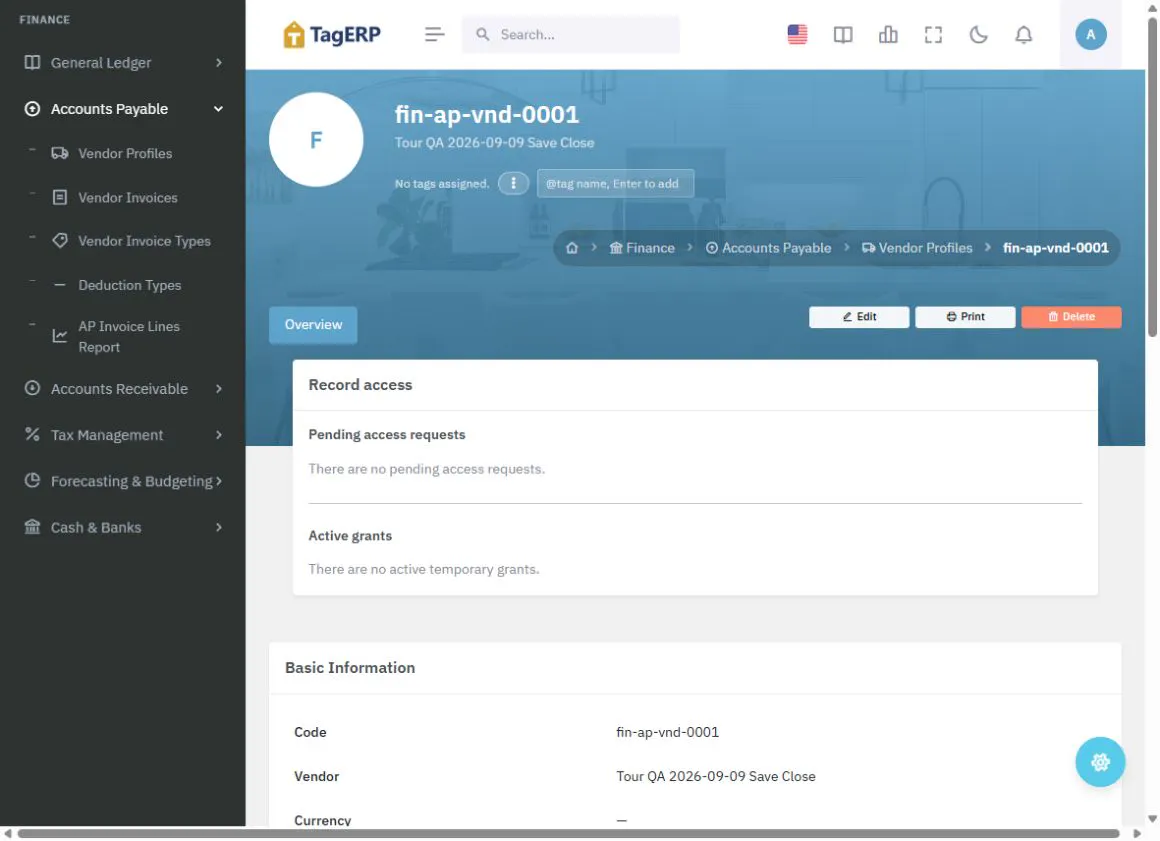Open AP Invoice Lines Report
The image size is (1160, 841).
coord(129,337)
